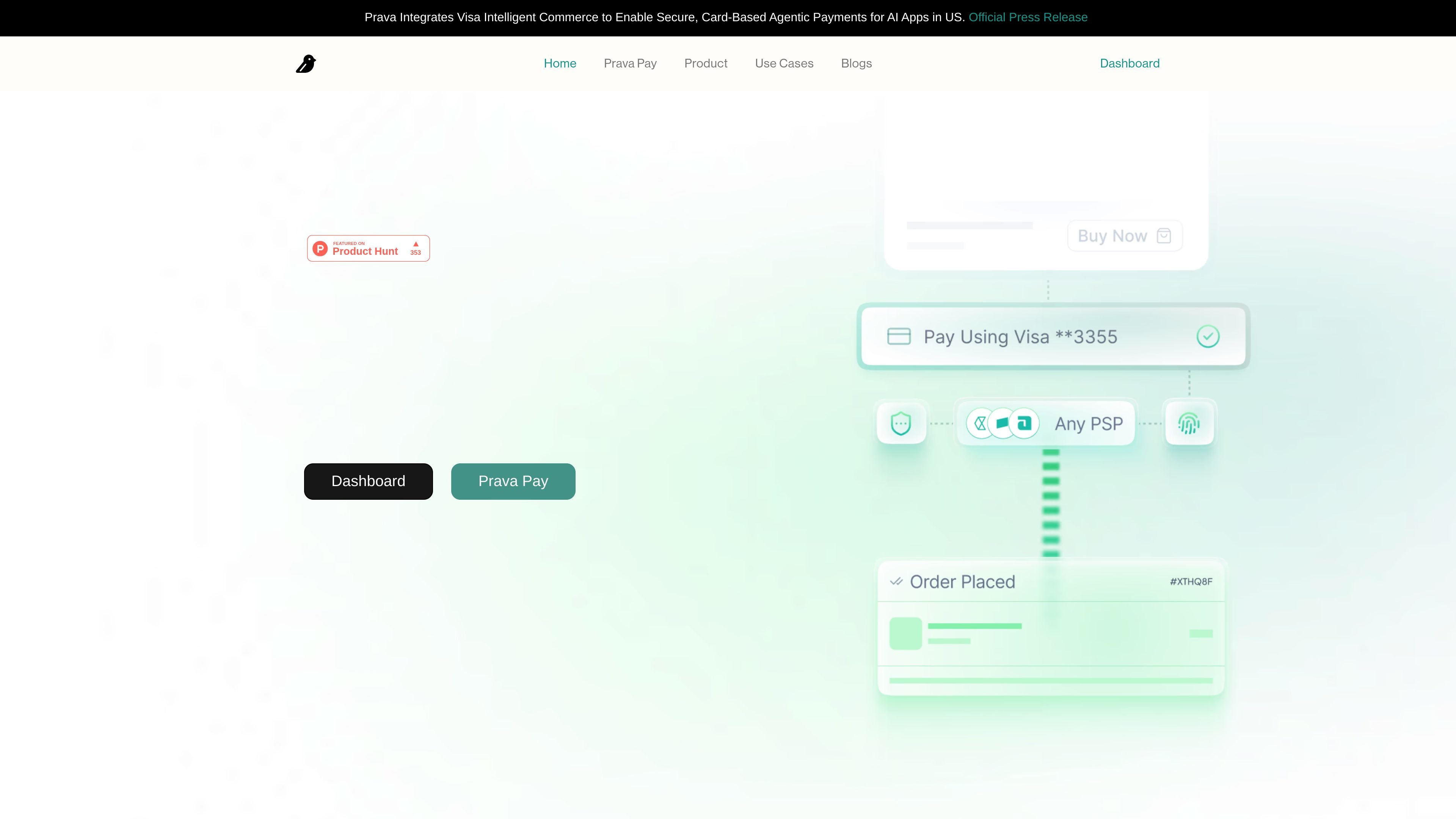Open the Blogs nav item

[856, 63]
